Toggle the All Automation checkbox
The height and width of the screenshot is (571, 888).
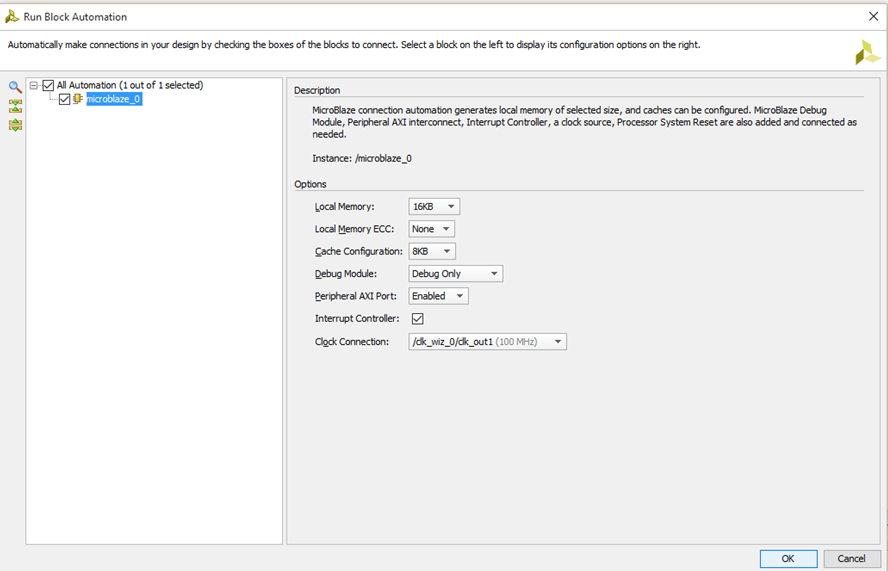click(x=48, y=86)
